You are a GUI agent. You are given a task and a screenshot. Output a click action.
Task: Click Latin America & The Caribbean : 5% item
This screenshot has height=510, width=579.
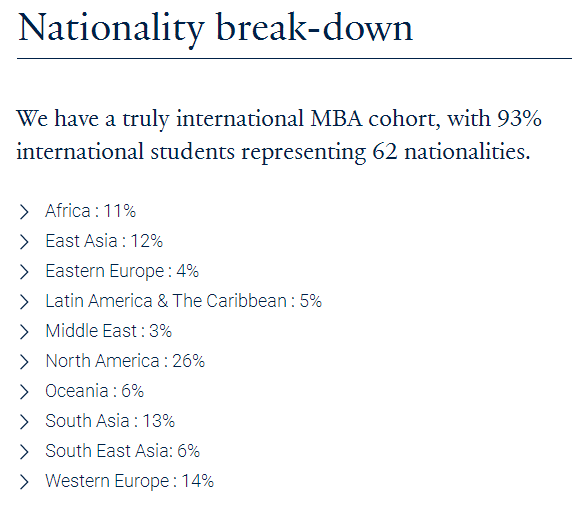184,301
